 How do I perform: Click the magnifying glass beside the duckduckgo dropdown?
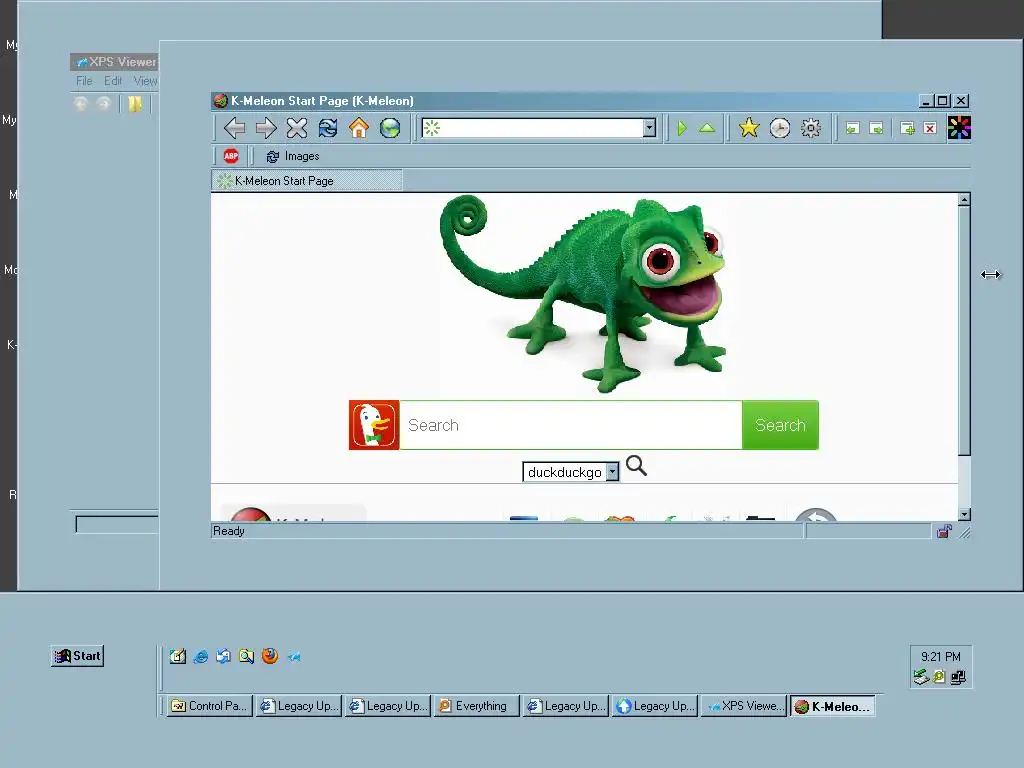(x=636, y=466)
